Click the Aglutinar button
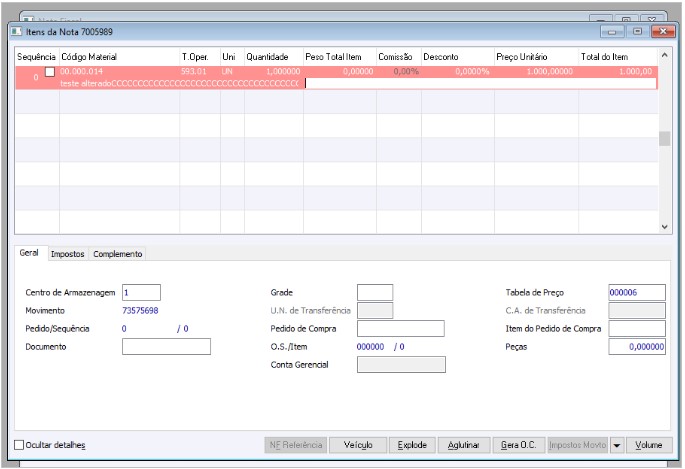685x469 pixels. click(464, 445)
